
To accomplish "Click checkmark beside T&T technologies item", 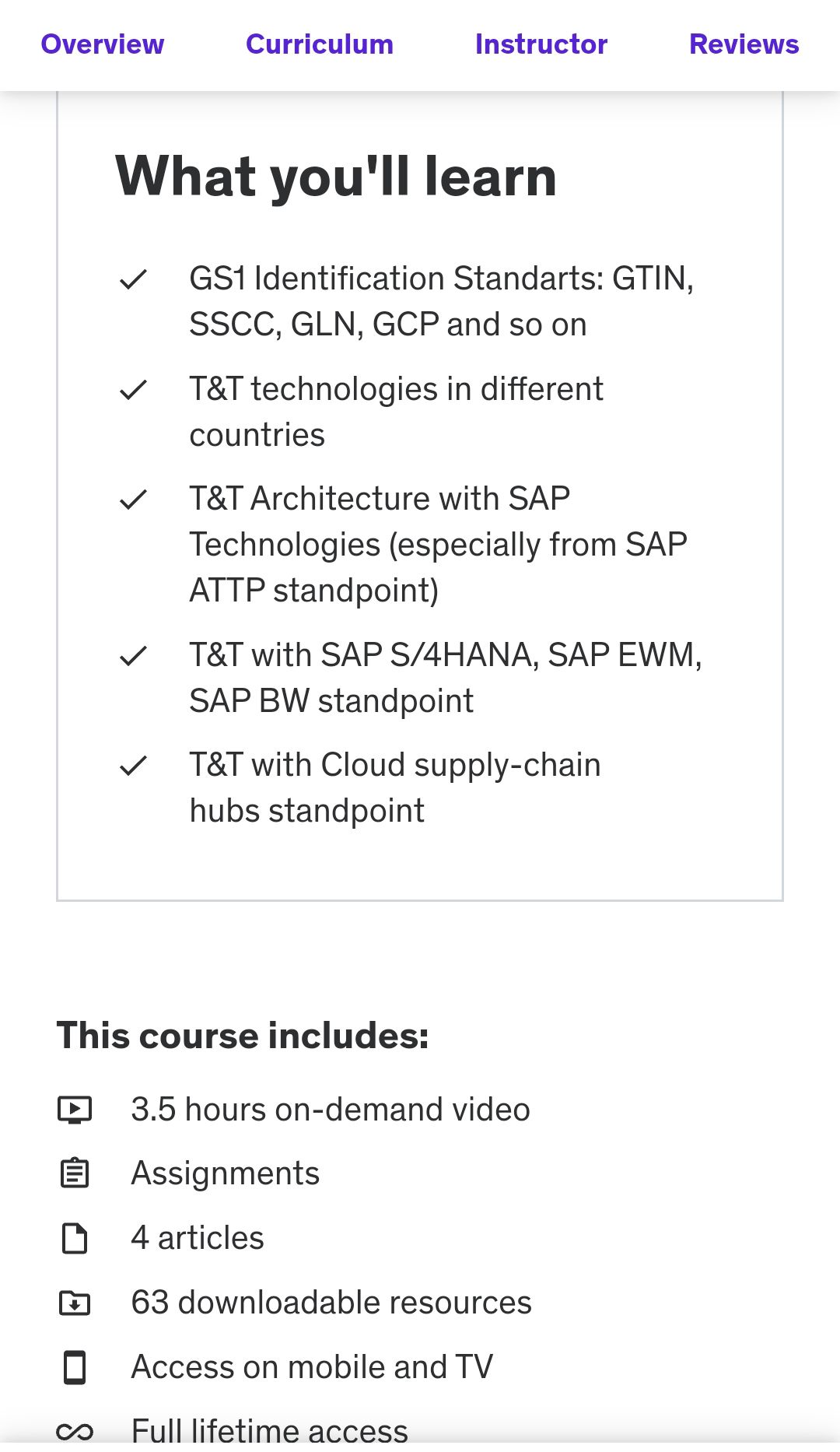I will (133, 390).
